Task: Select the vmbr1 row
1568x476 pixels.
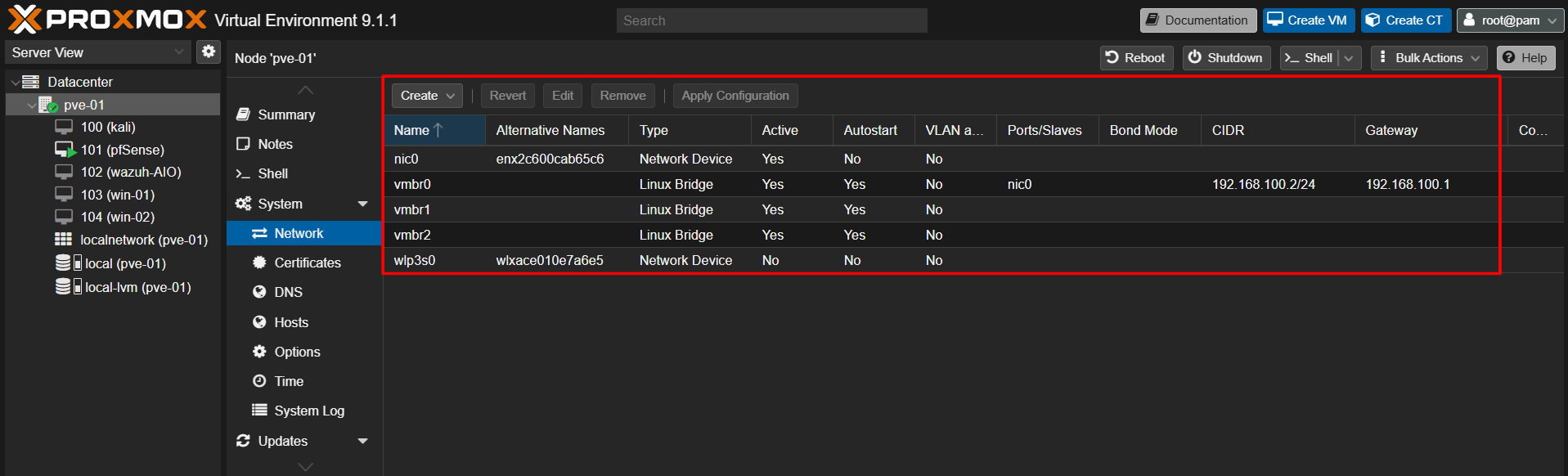Action: click(973, 209)
